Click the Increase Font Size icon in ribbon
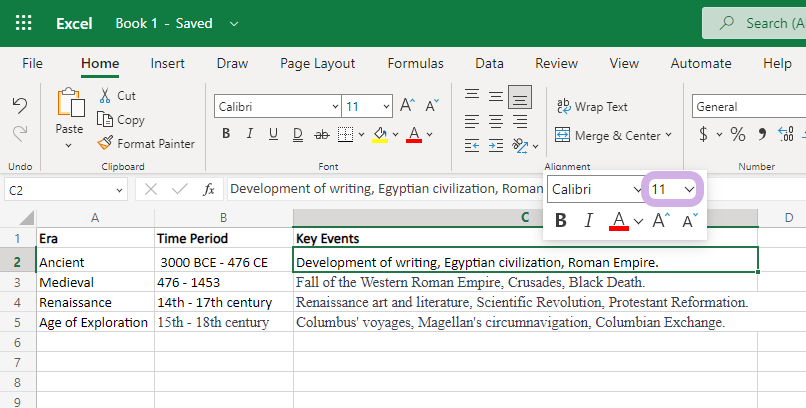806x408 pixels. pyautogui.click(x=407, y=106)
